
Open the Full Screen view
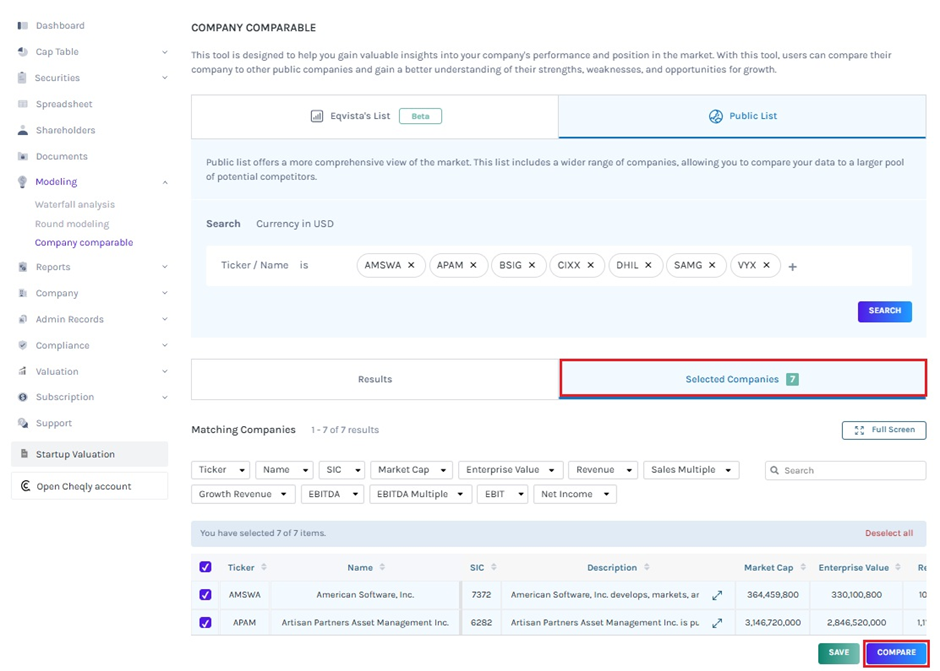click(x=884, y=430)
